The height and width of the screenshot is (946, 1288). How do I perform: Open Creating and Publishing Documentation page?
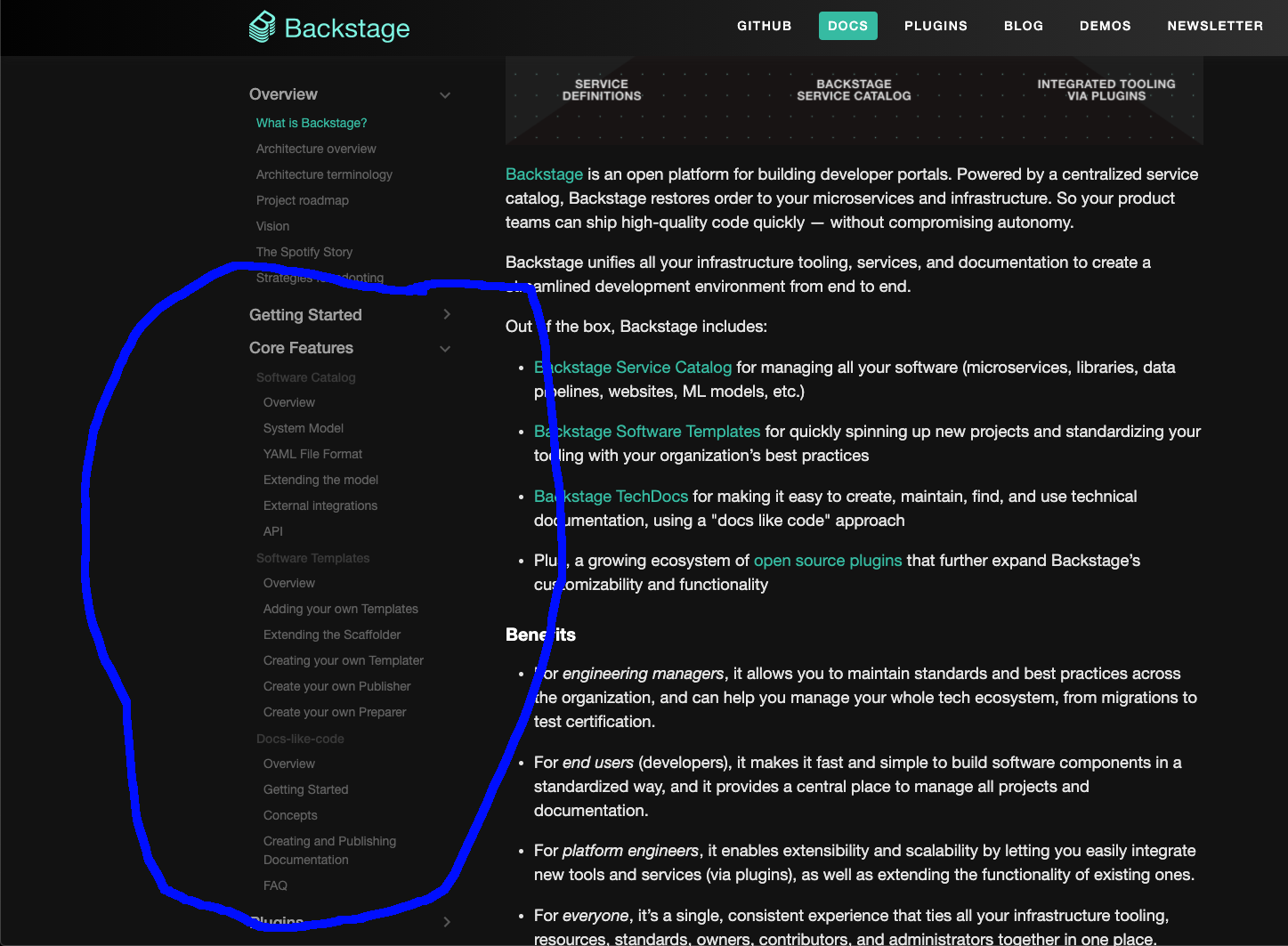pyautogui.click(x=329, y=850)
